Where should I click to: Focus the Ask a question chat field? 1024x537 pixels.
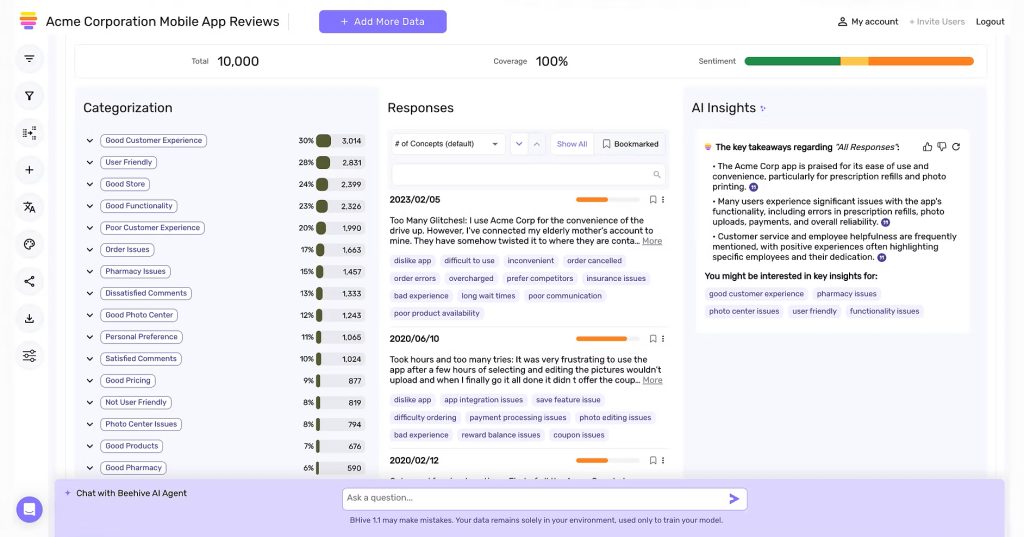pyautogui.click(x=545, y=499)
